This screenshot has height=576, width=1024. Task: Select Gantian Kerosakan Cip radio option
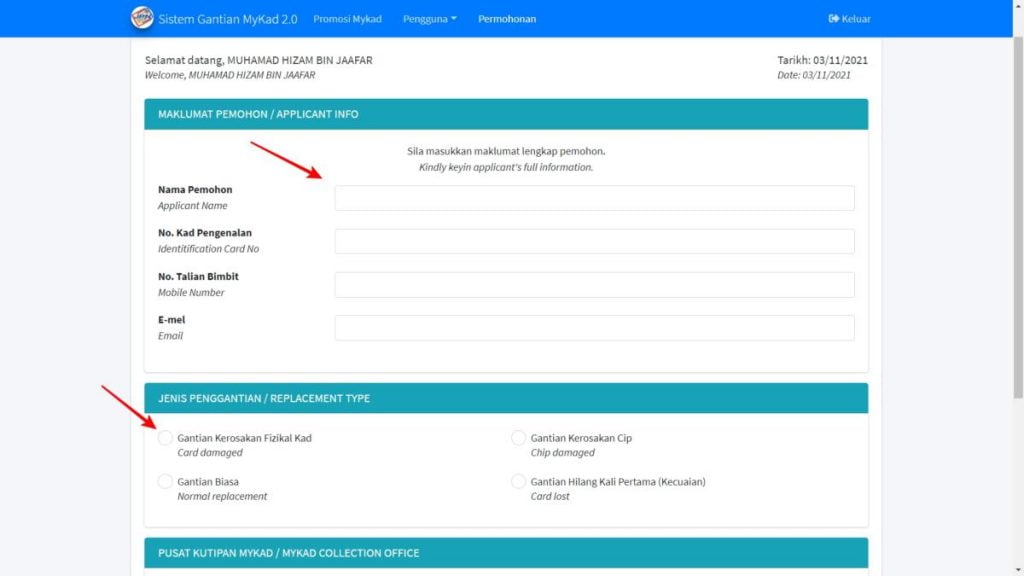(x=518, y=438)
